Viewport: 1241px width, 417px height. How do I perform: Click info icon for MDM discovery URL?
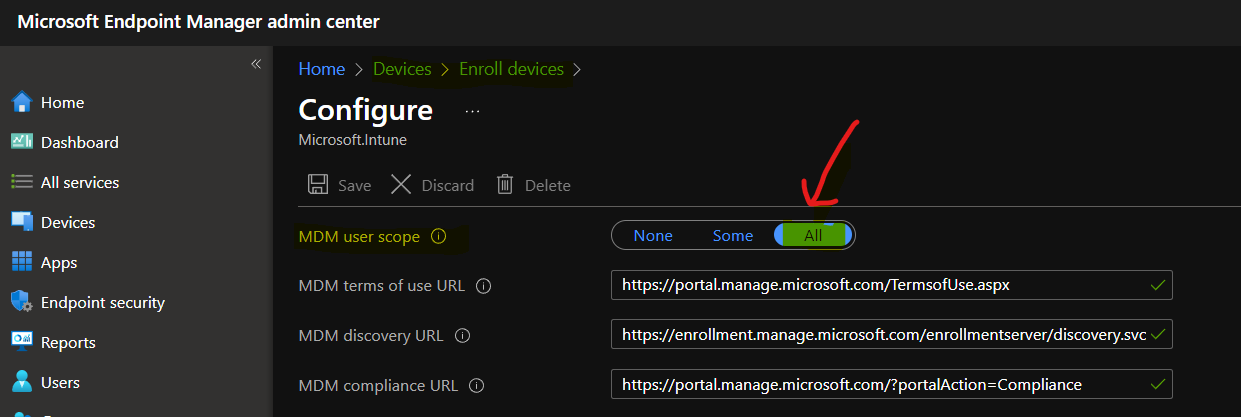coord(462,336)
